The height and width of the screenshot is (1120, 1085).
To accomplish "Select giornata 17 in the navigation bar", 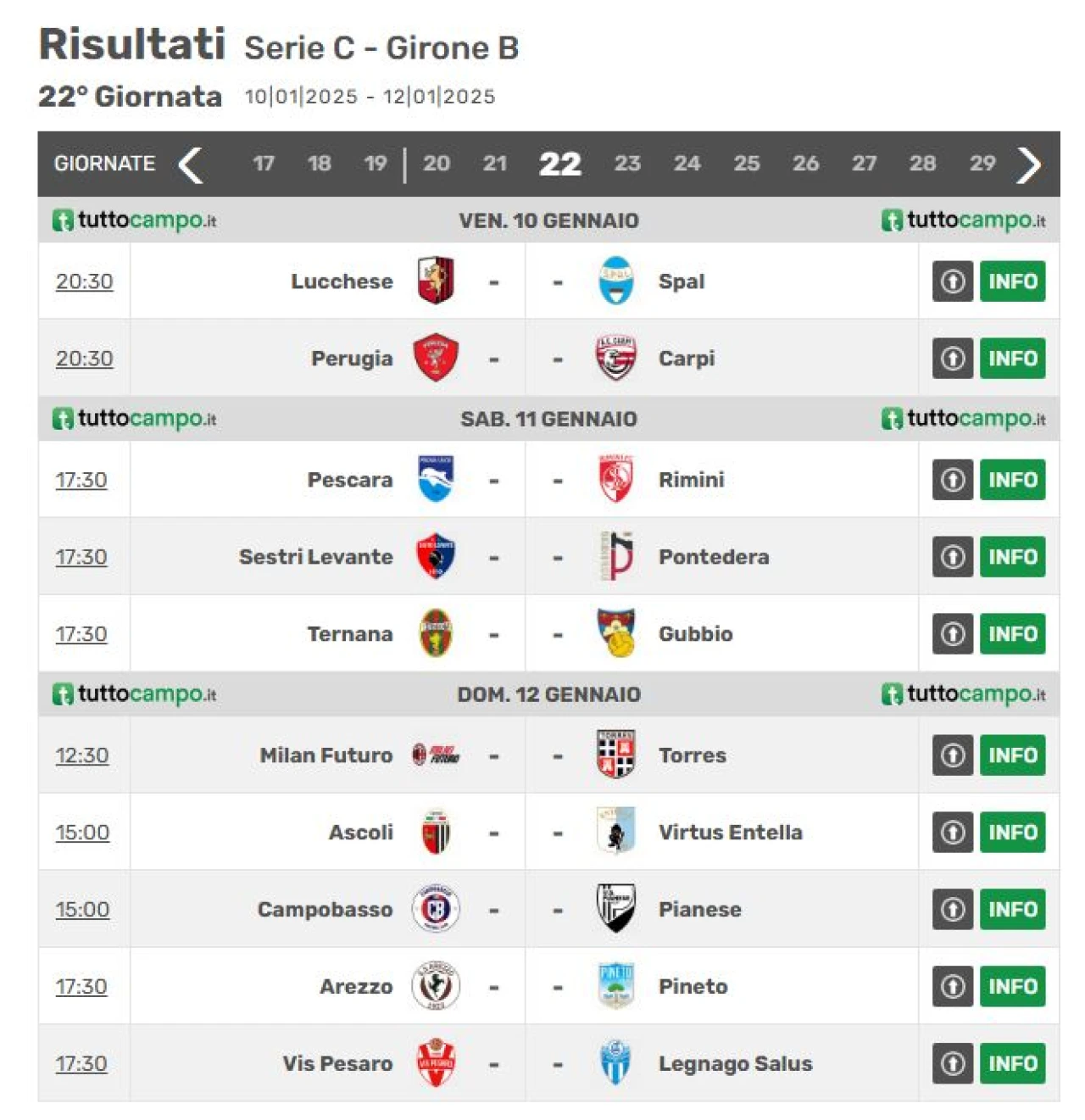I will (x=264, y=164).
